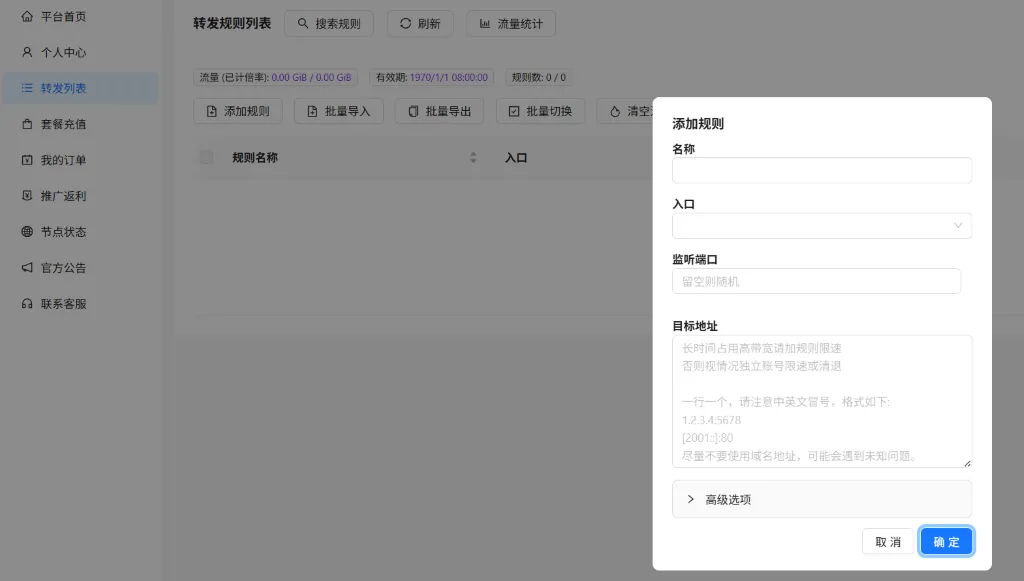
Task: Click the 规则名称 sort arrows
Action: tap(473, 157)
